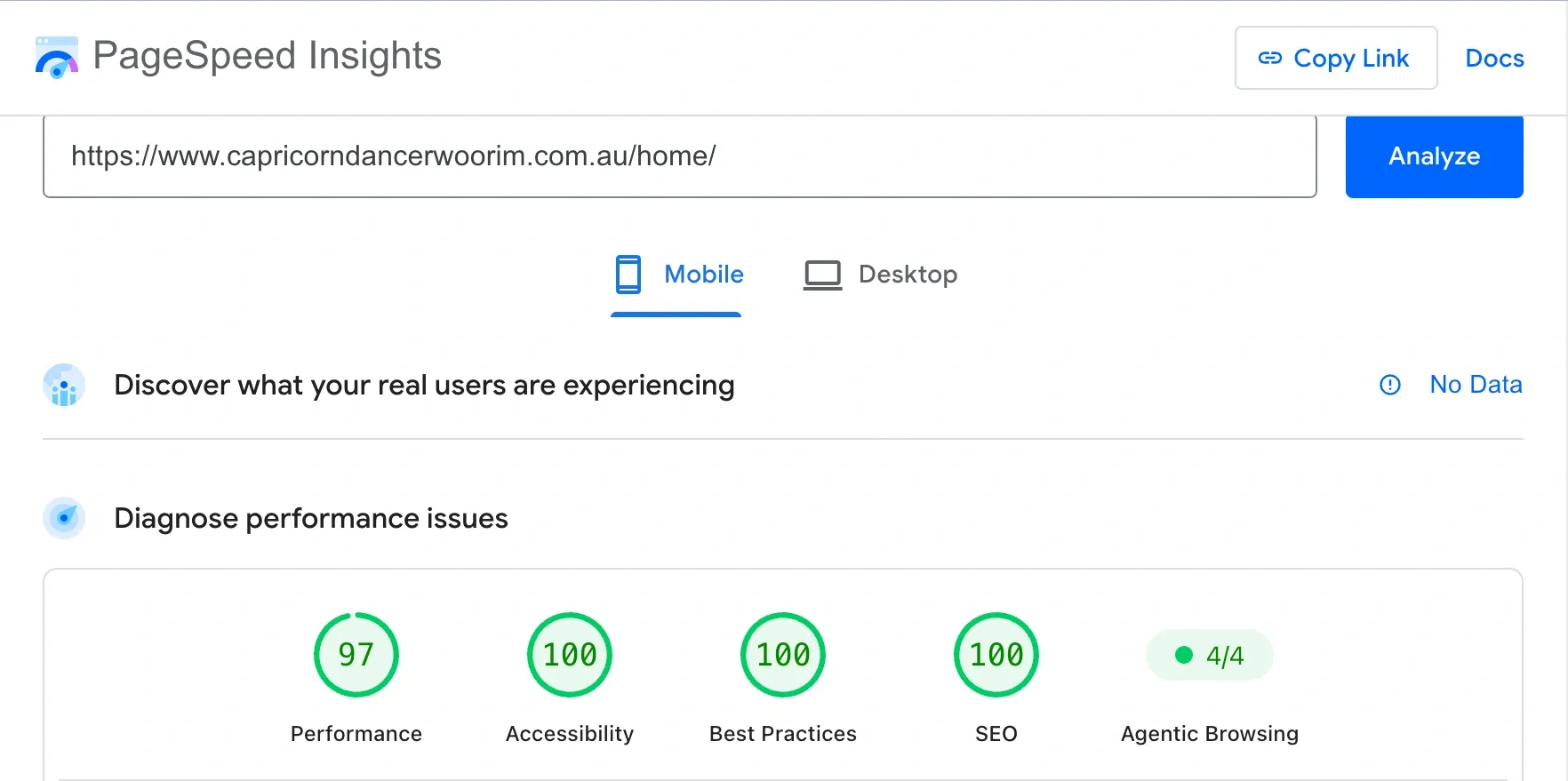
Task: Click the real users experience icon
Action: (x=64, y=385)
